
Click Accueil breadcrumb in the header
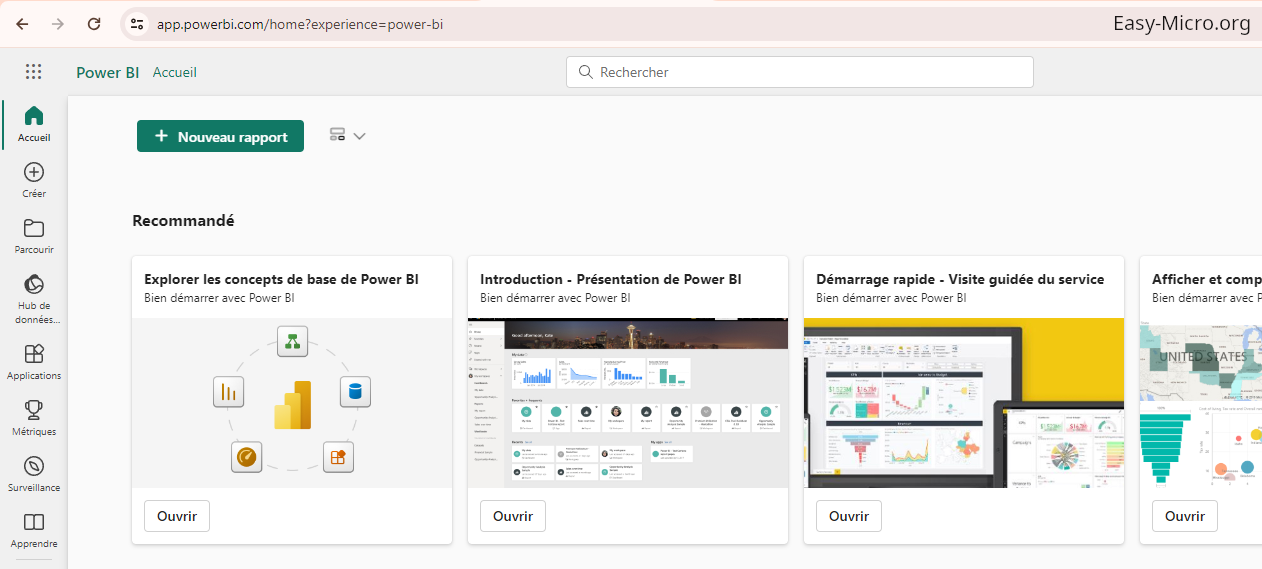click(x=175, y=72)
